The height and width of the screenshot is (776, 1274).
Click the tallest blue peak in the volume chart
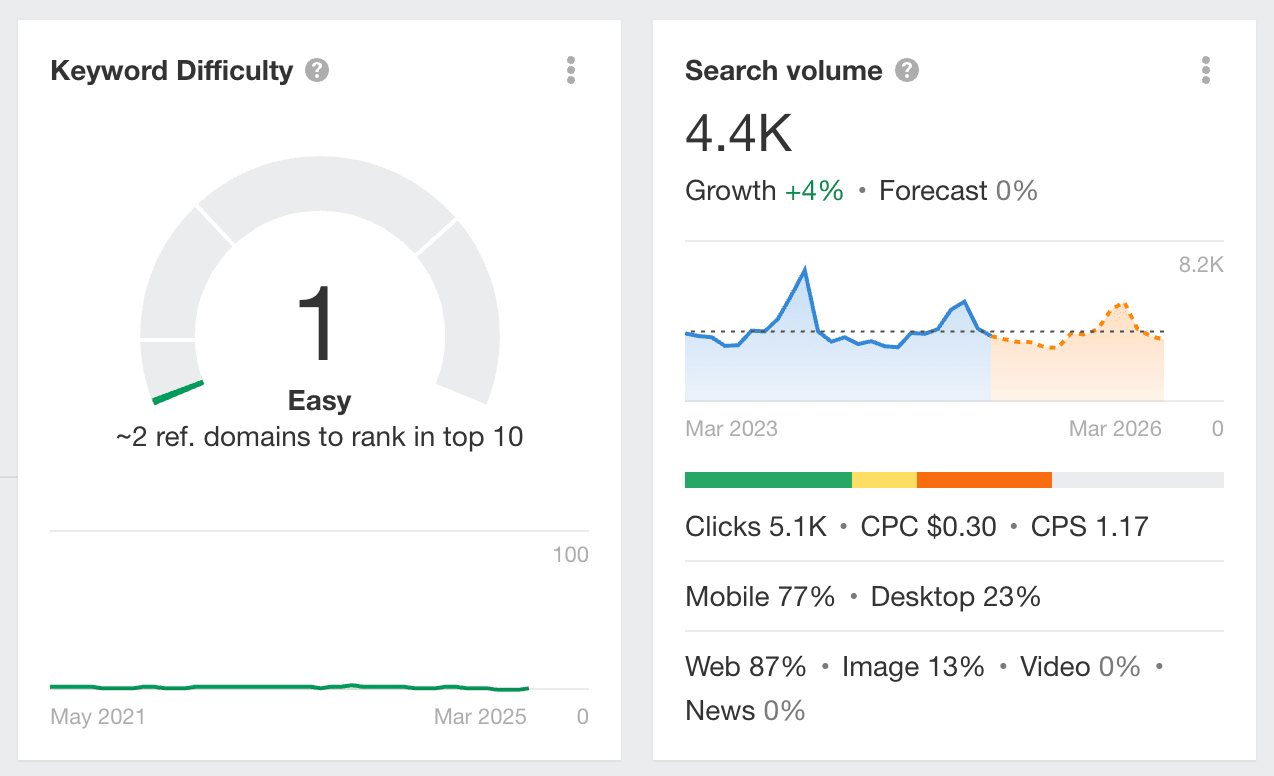click(x=804, y=270)
